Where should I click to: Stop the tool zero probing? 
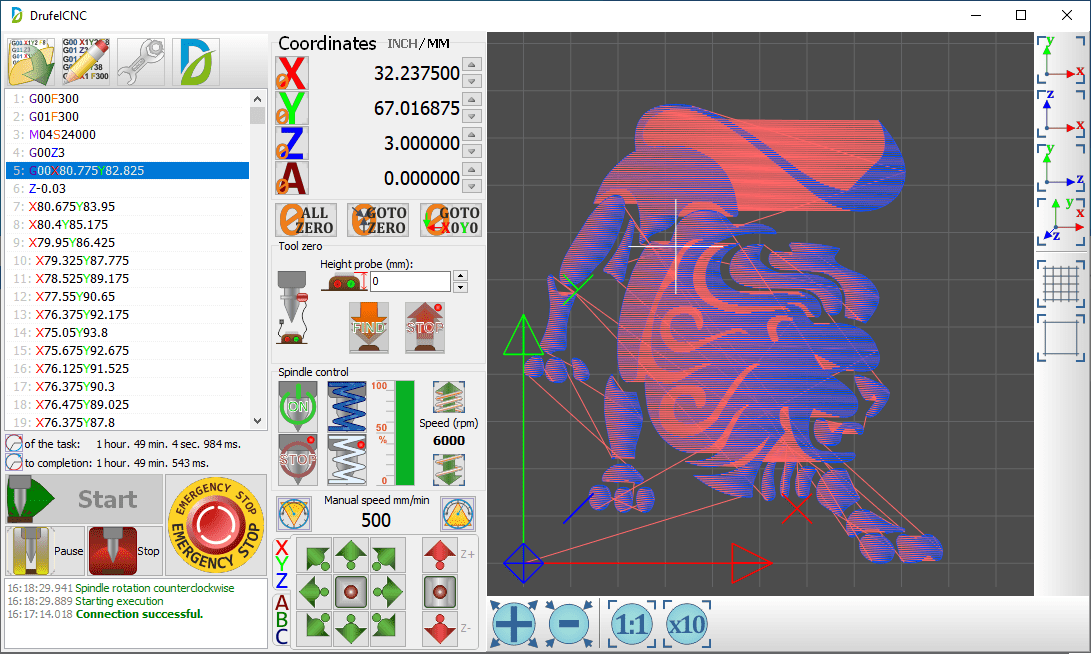pyautogui.click(x=424, y=327)
